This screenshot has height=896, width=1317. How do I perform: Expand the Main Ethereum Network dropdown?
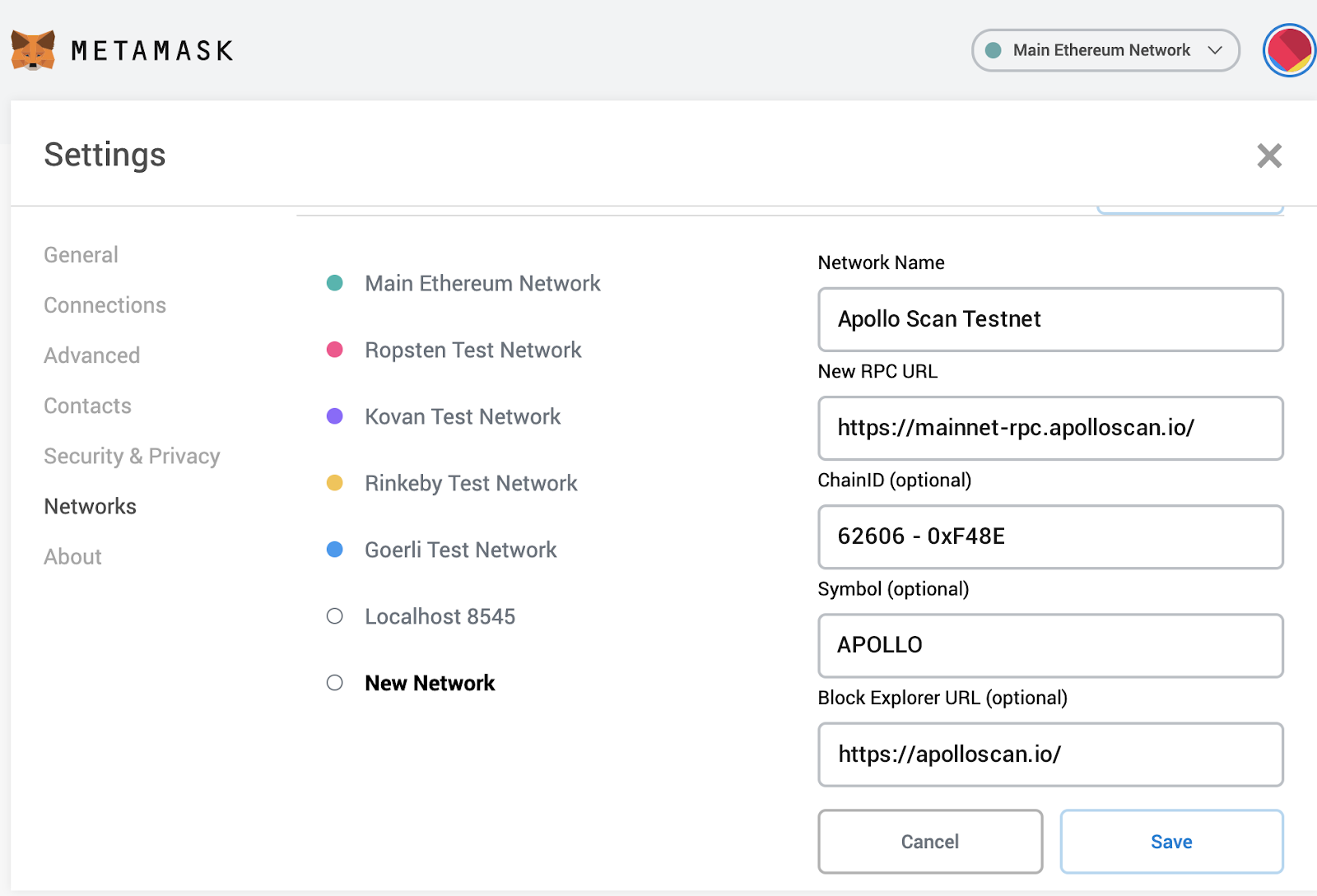(x=1101, y=50)
